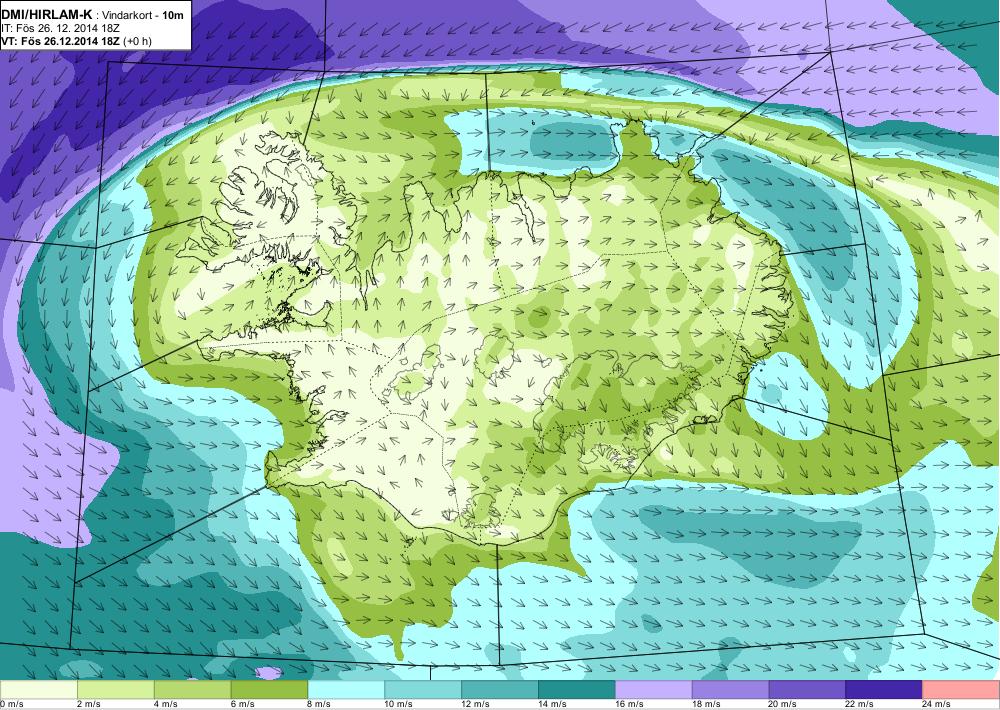This screenshot has height=710, width=1000.
Task: Select the 'Vindarkort - 10m' heading text
Action: [144, 15]
